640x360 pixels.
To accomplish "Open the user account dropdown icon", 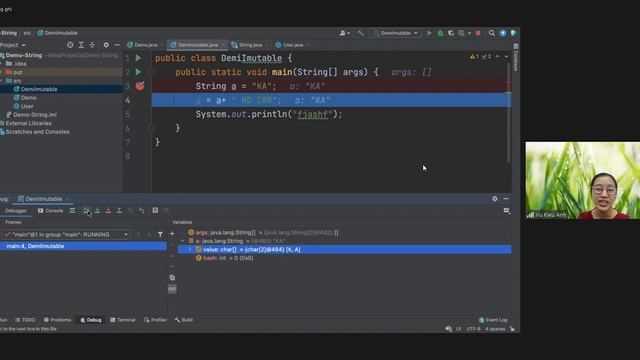I will [x=344, y=33].
